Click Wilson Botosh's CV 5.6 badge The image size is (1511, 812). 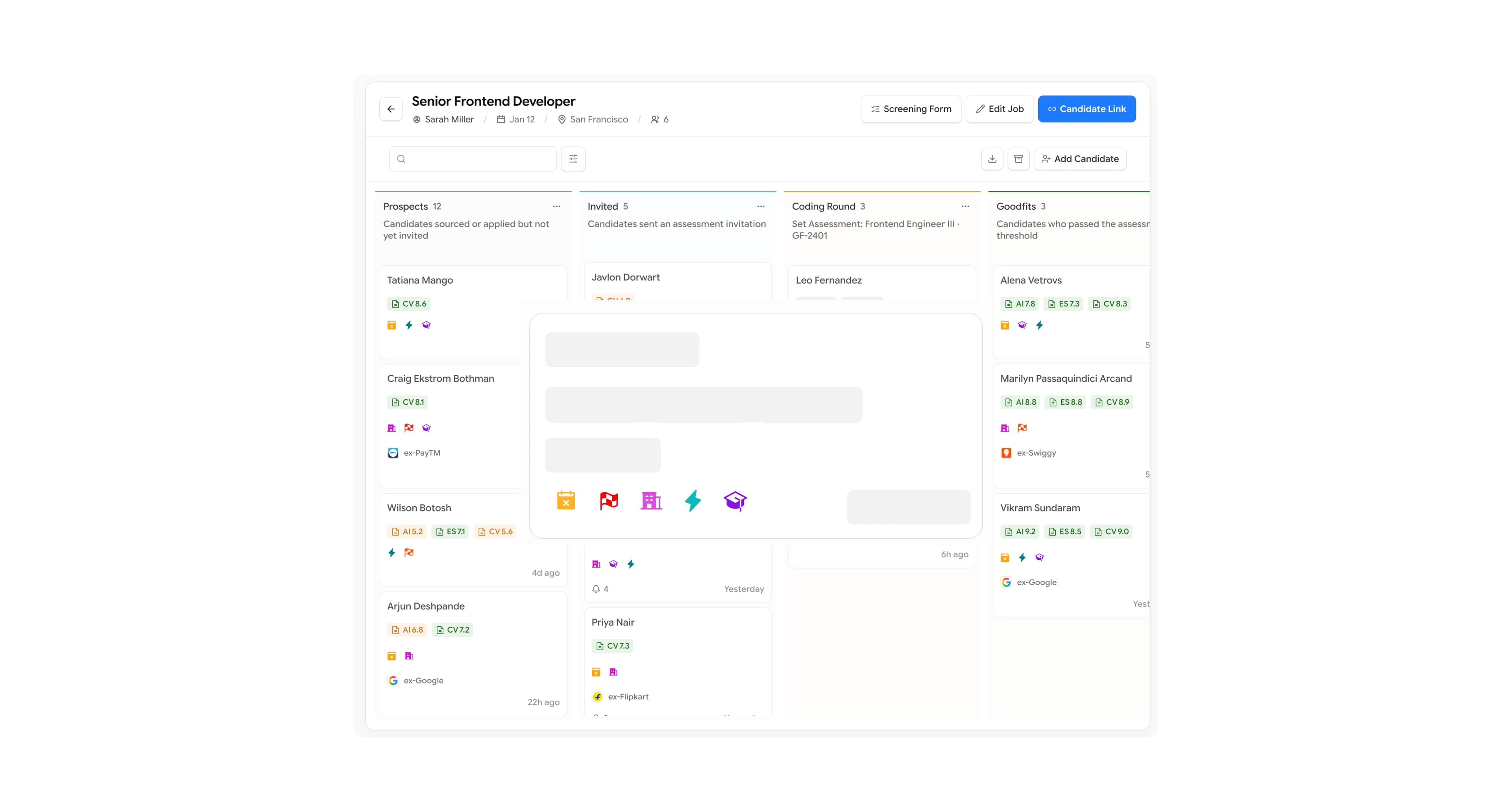coord(495,532)
